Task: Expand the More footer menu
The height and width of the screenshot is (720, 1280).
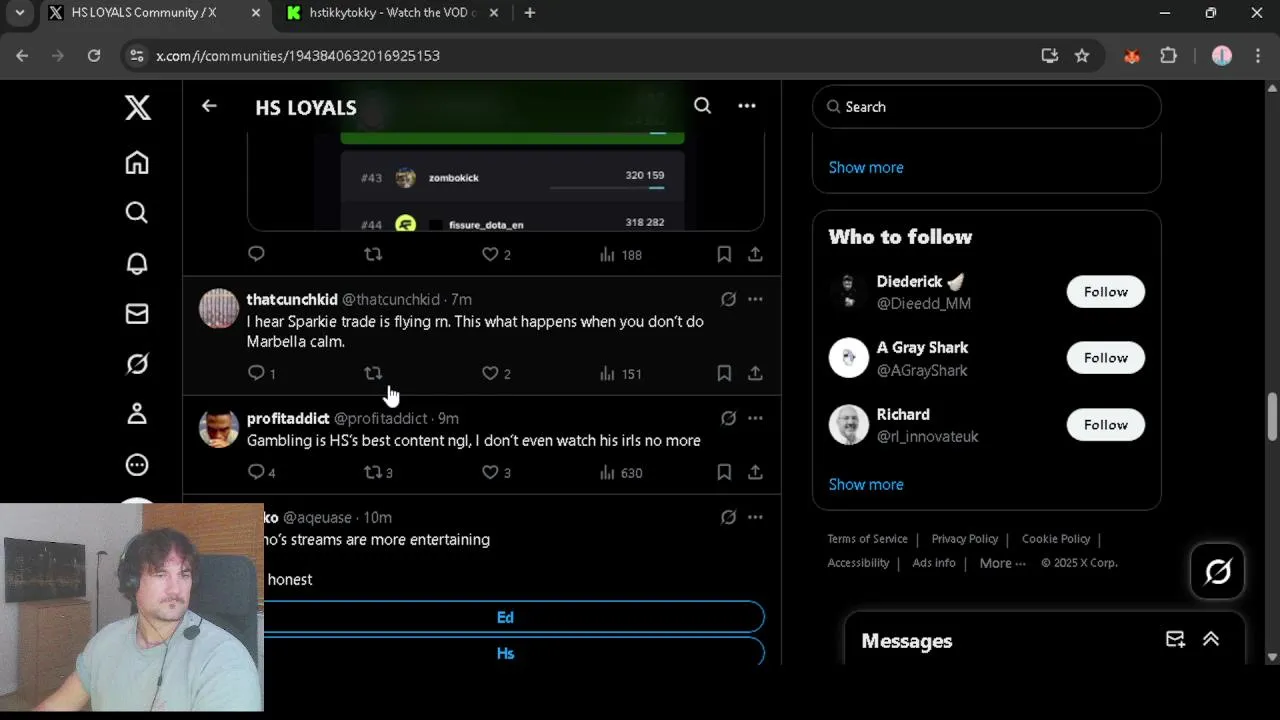Action: point(1002,563)
